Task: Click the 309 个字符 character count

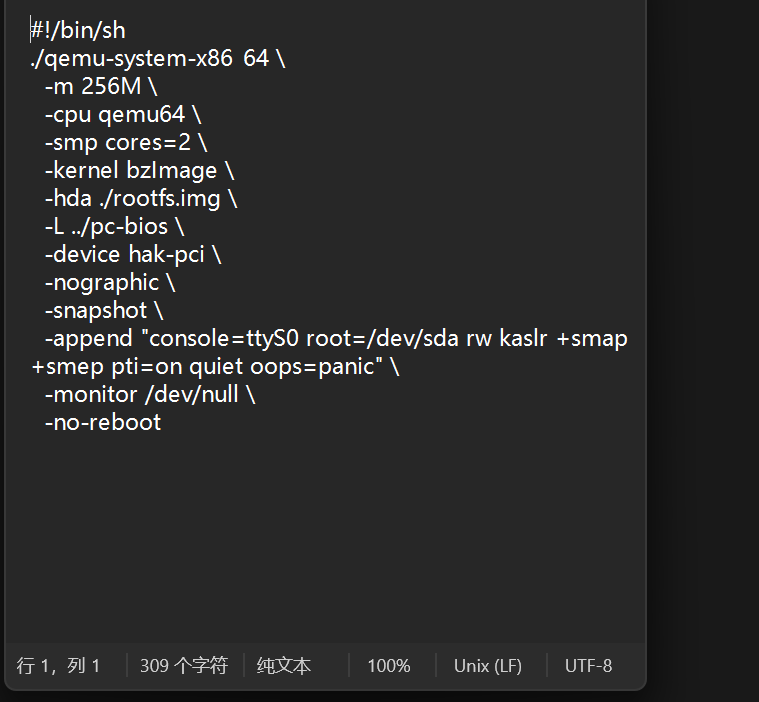Action: 184,666
